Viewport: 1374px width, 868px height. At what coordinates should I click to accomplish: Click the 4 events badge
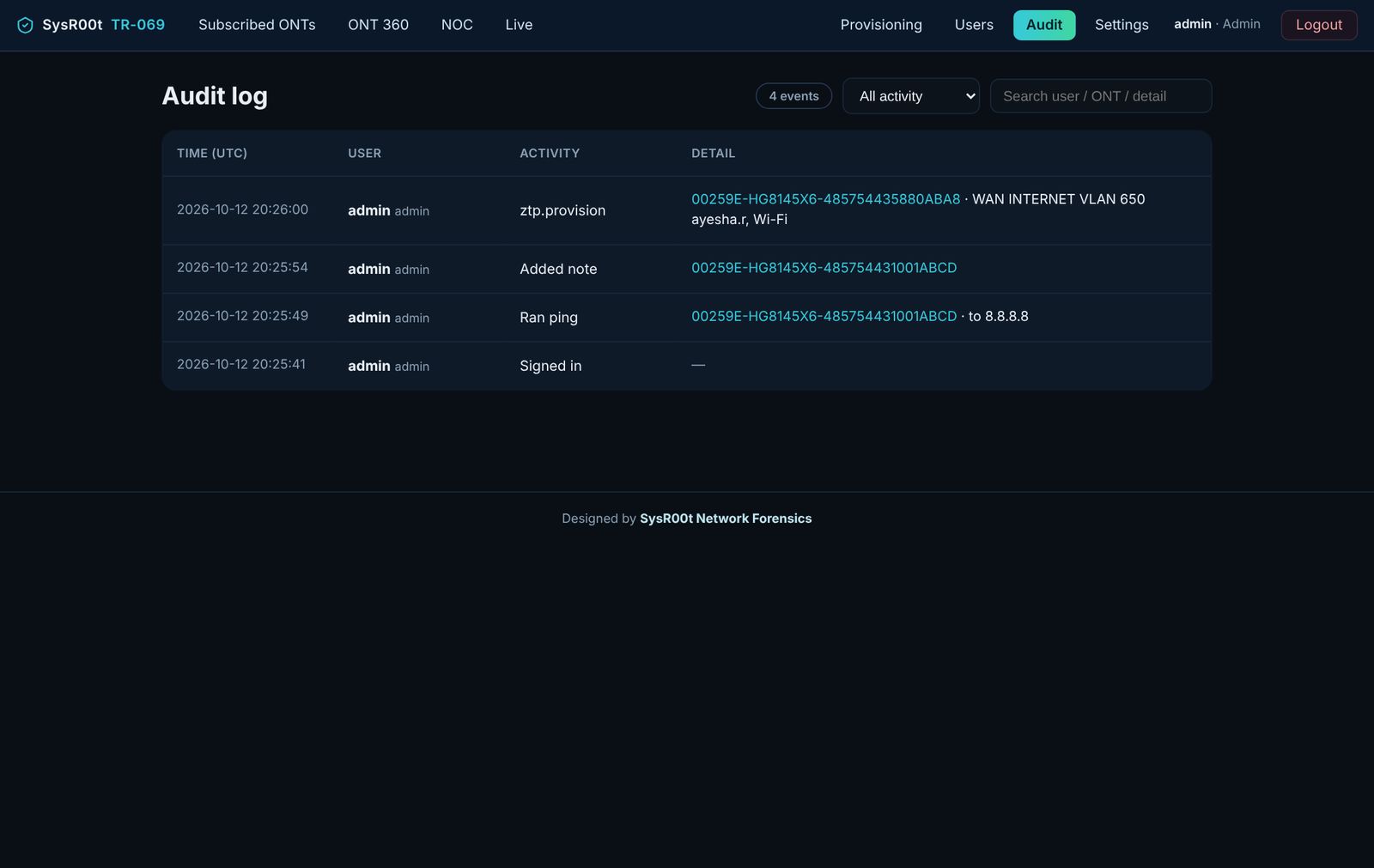(x=793, y=96)
